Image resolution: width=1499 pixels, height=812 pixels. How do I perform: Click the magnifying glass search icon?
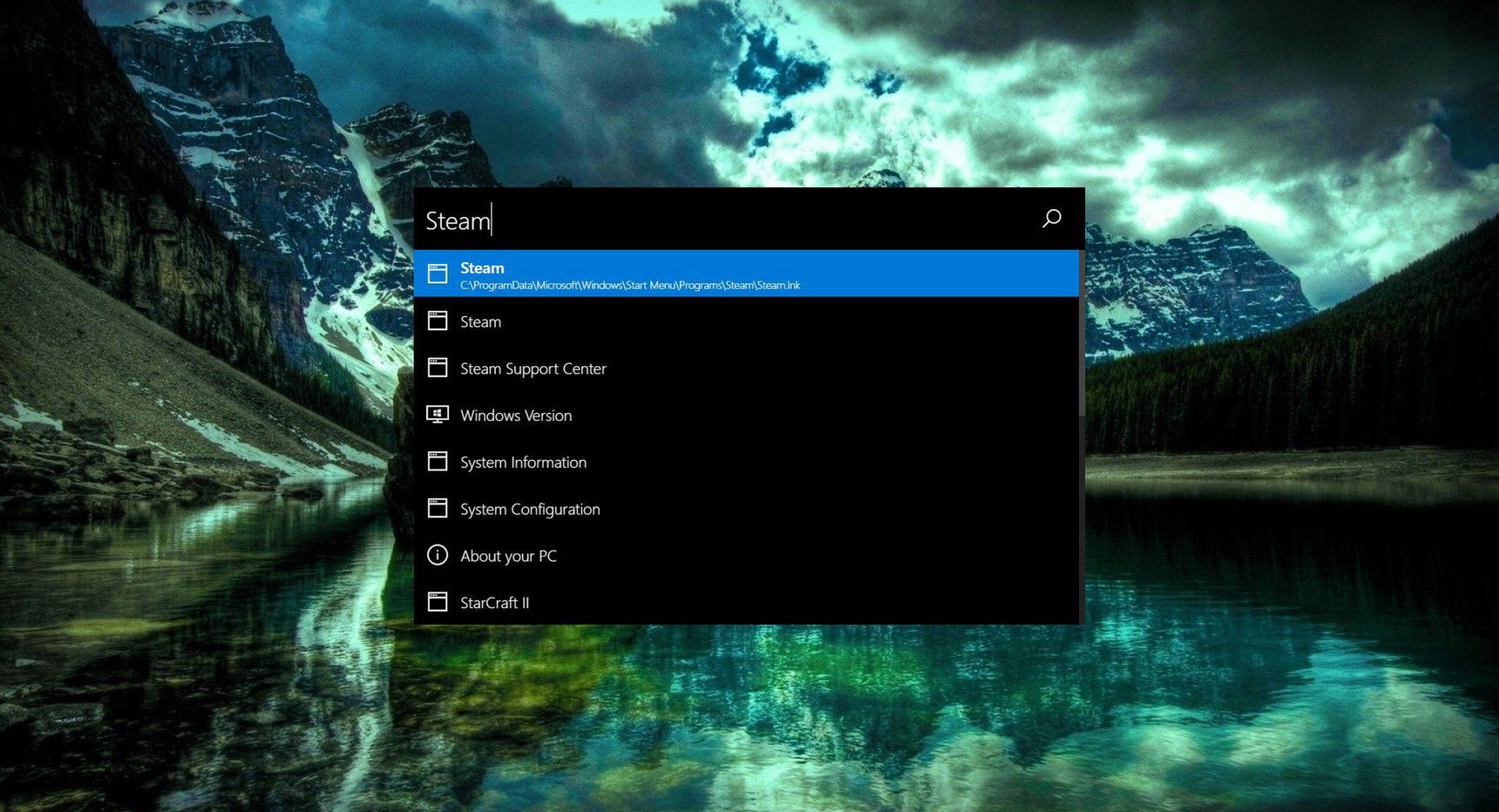(1052, 218)
